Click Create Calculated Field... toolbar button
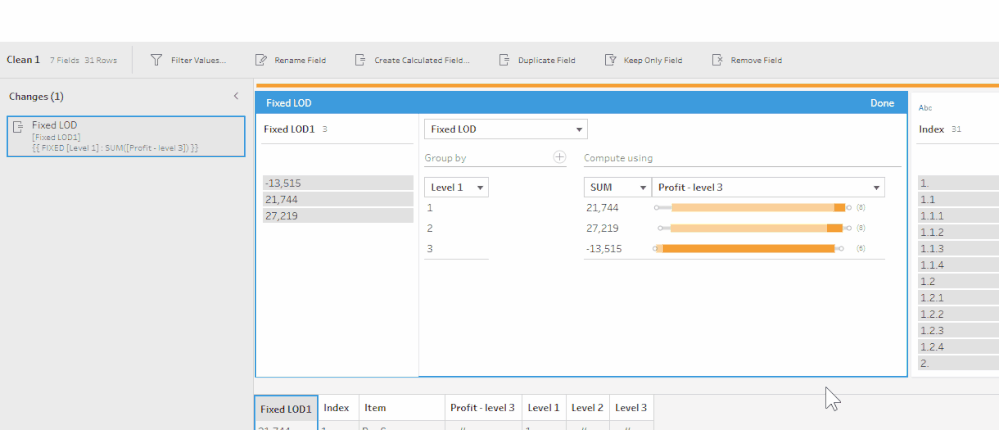The height and width of the screenshot is (430, 999). click(412, 60)
